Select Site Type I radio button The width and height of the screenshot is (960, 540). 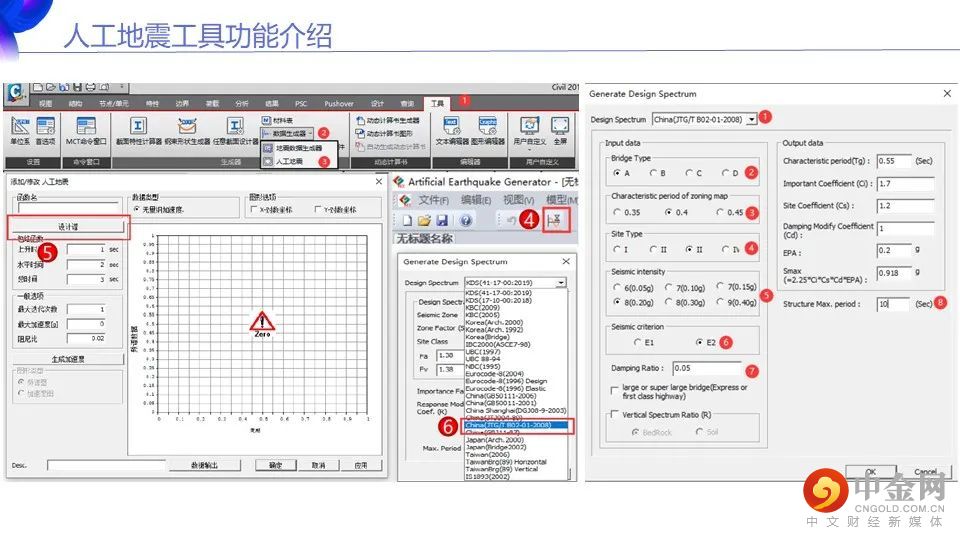click(617, 249)
